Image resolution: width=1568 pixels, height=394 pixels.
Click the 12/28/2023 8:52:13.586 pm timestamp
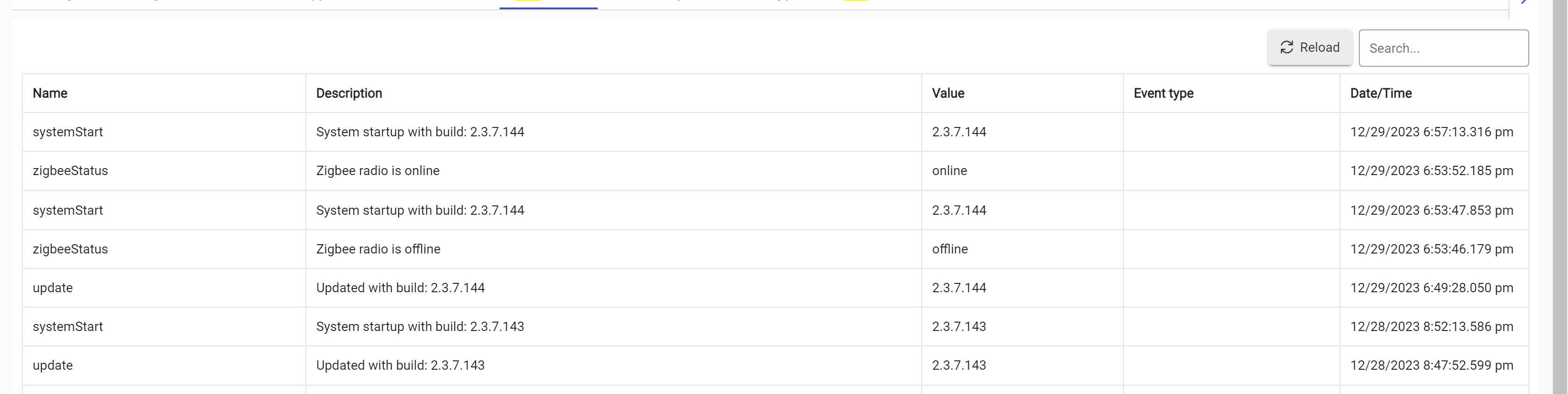[x=1431, y=326]
